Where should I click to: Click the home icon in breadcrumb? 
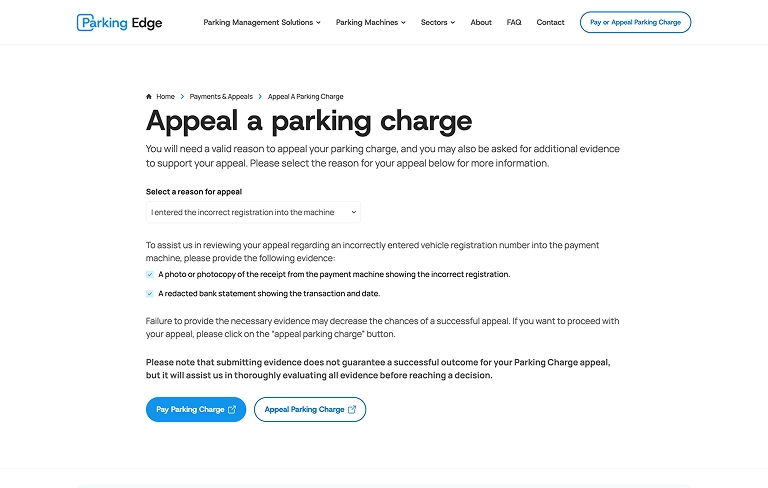(x=149, y=97)
